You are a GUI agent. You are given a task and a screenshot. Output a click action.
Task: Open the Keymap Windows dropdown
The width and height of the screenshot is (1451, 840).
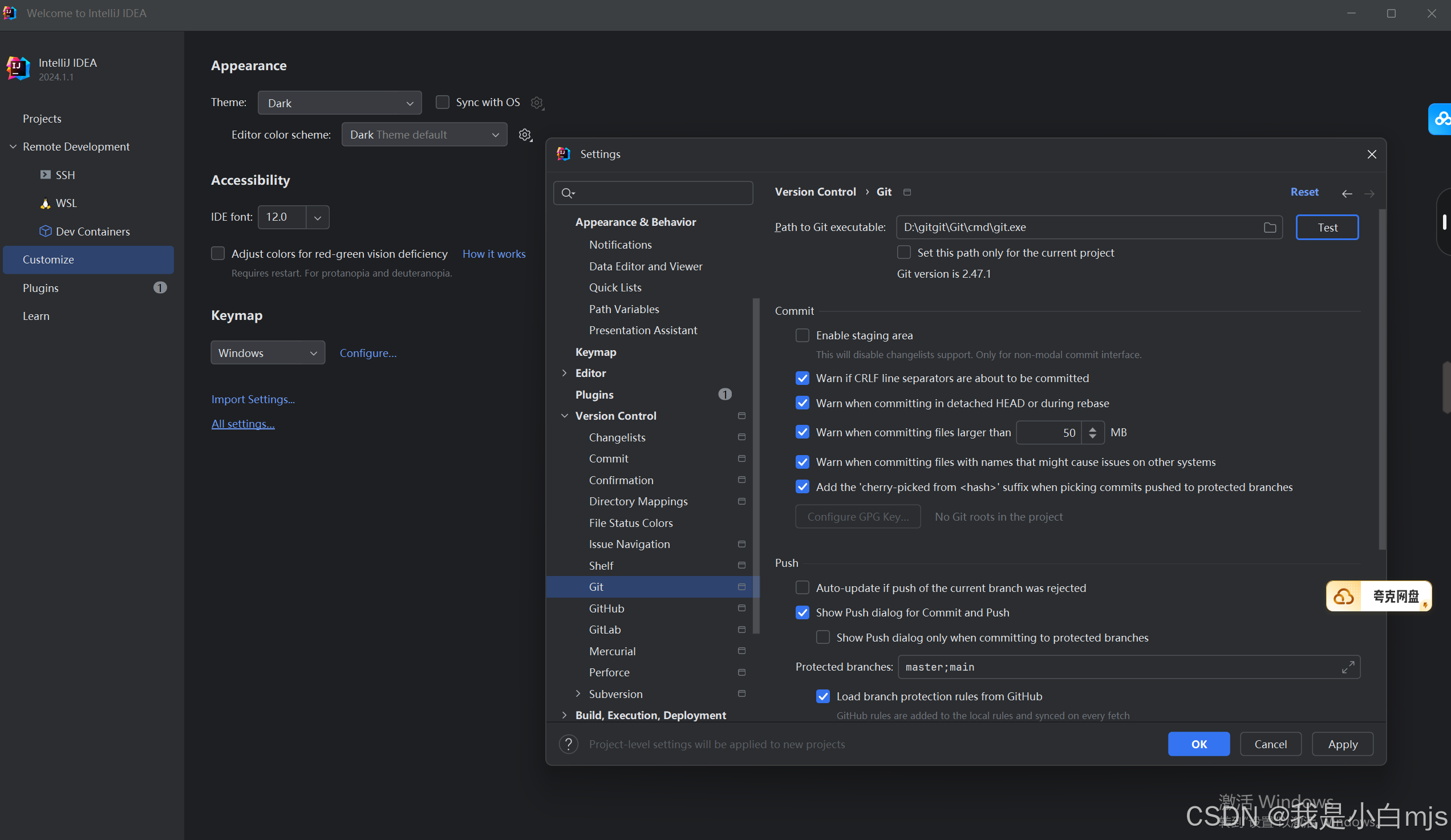coord(267,353)
